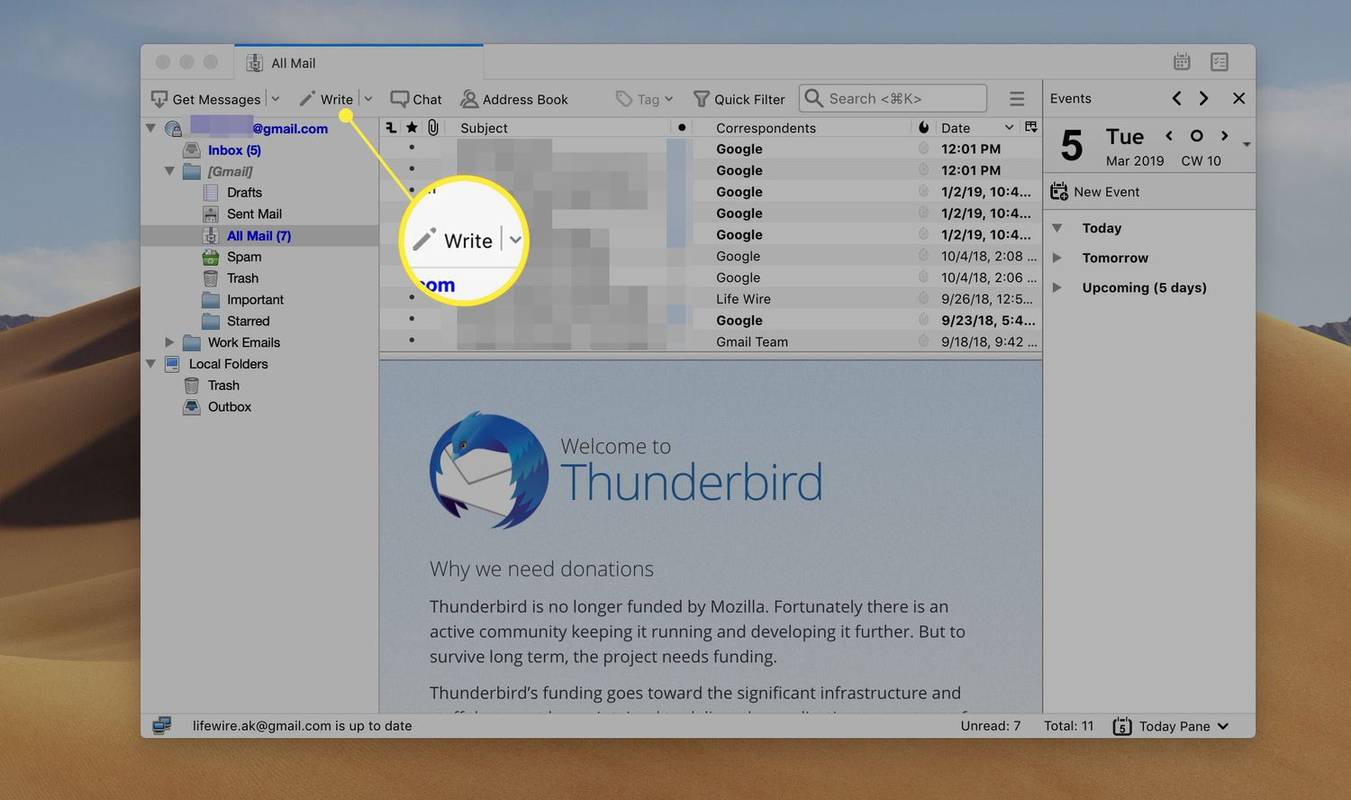Toggle junk on the 9/23/18 message
The image size is (1351, 800).
click(923, 320)
